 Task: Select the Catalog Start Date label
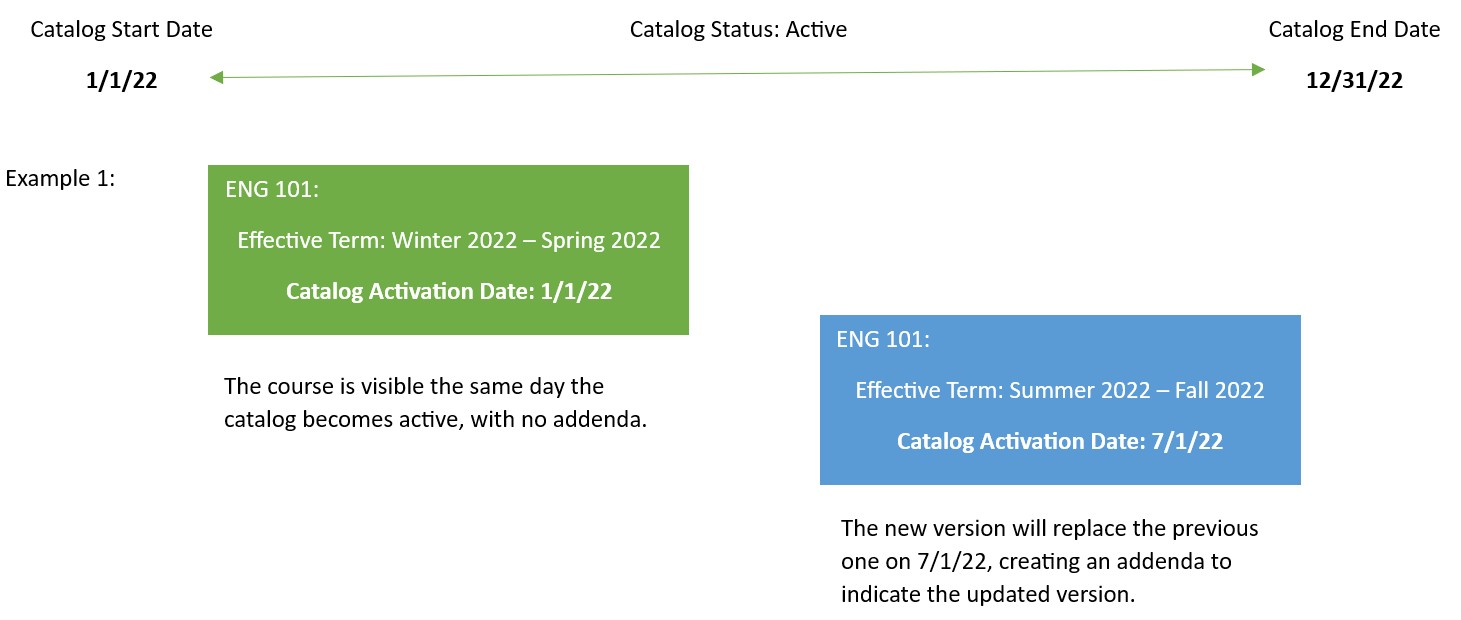pyautogui.click(x=121, y=30)
